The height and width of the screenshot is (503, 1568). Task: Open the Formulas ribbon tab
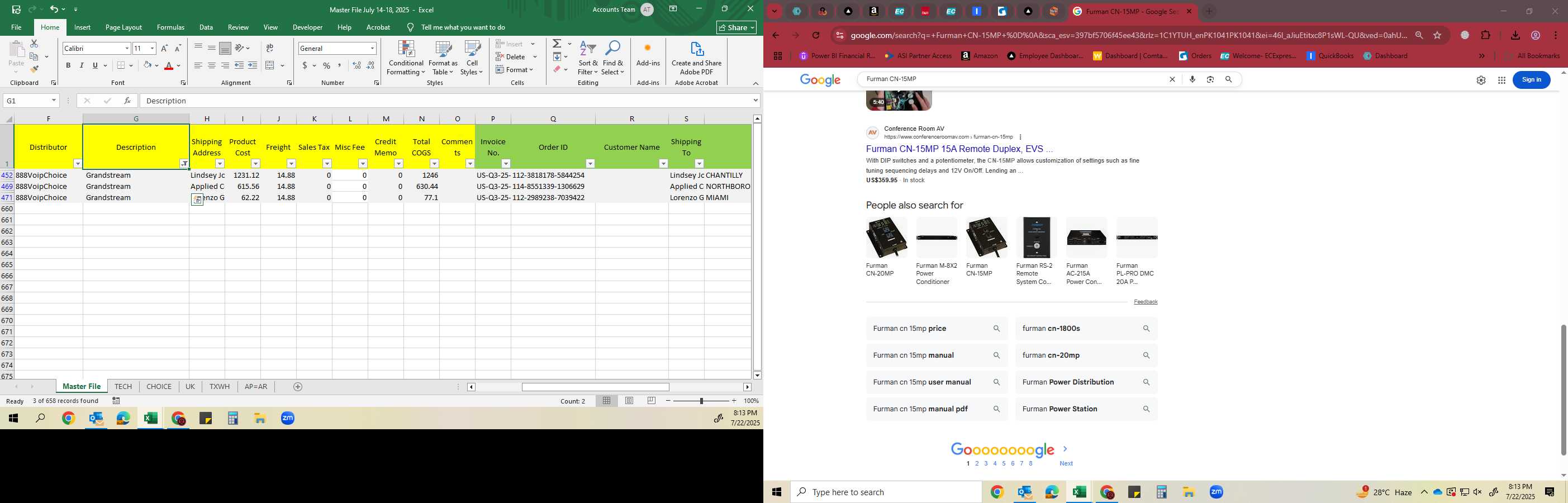pos(170,27)
